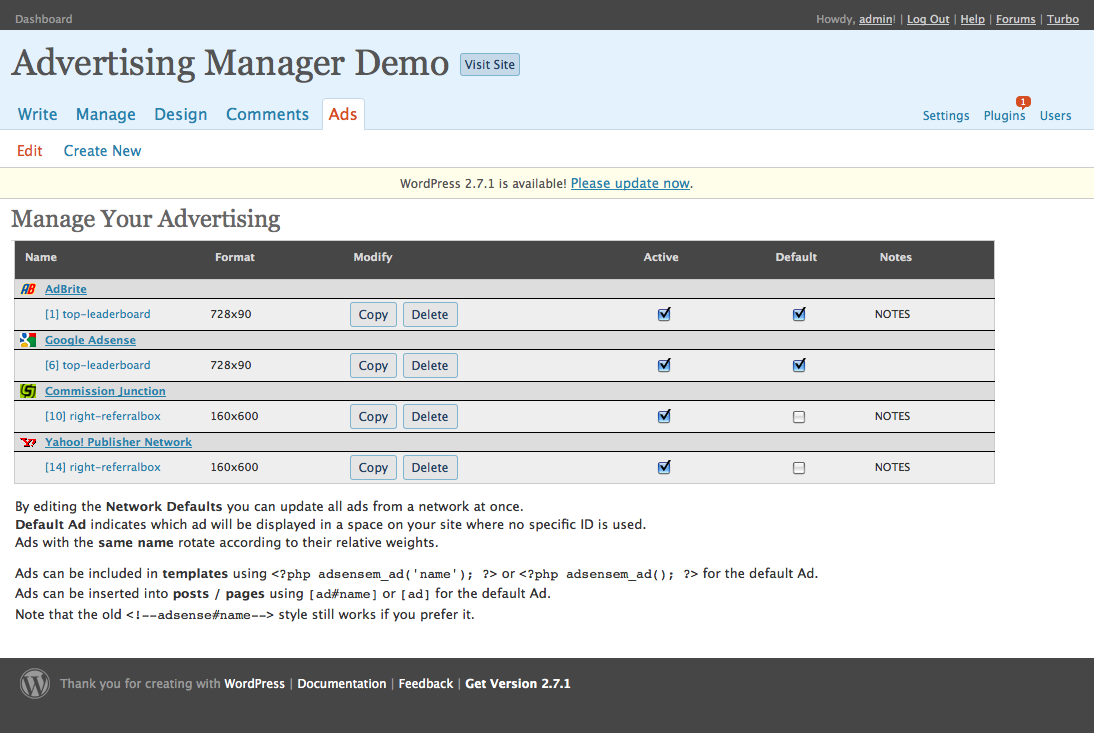Follow the 'Please update now' link
Screen dimensions: 1094x733
630,184
